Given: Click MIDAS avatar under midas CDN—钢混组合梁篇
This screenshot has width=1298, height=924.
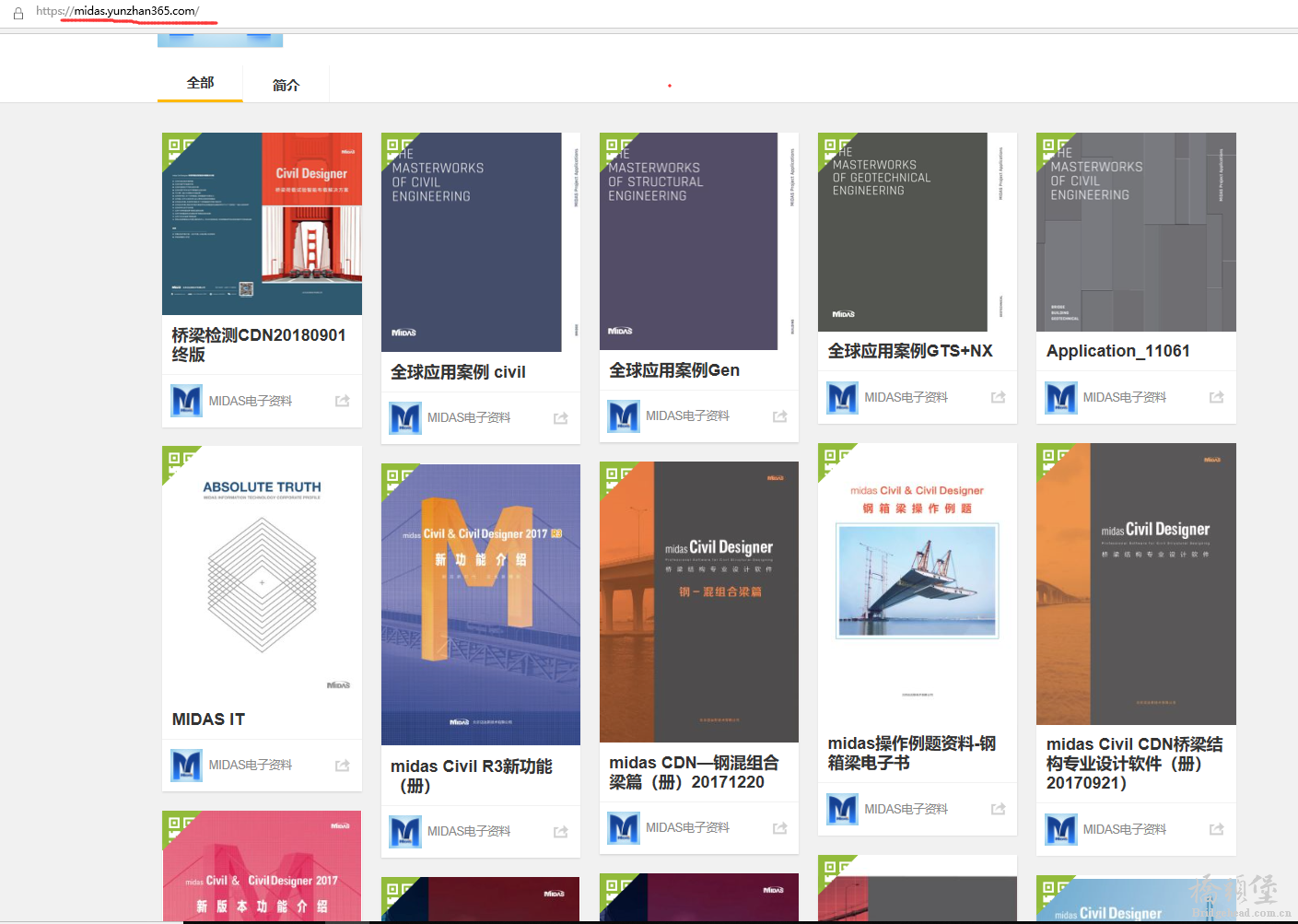Looking at the screenshot, I should (624, 828).
